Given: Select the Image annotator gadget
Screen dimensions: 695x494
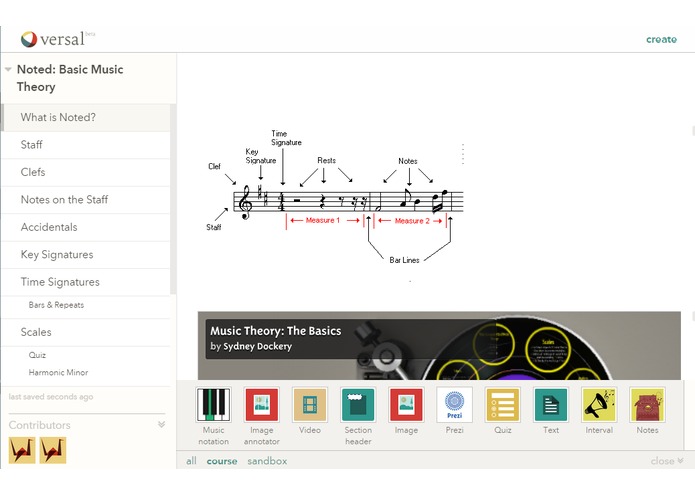Looking at the screenshot, I should click(x=262, y=404).
